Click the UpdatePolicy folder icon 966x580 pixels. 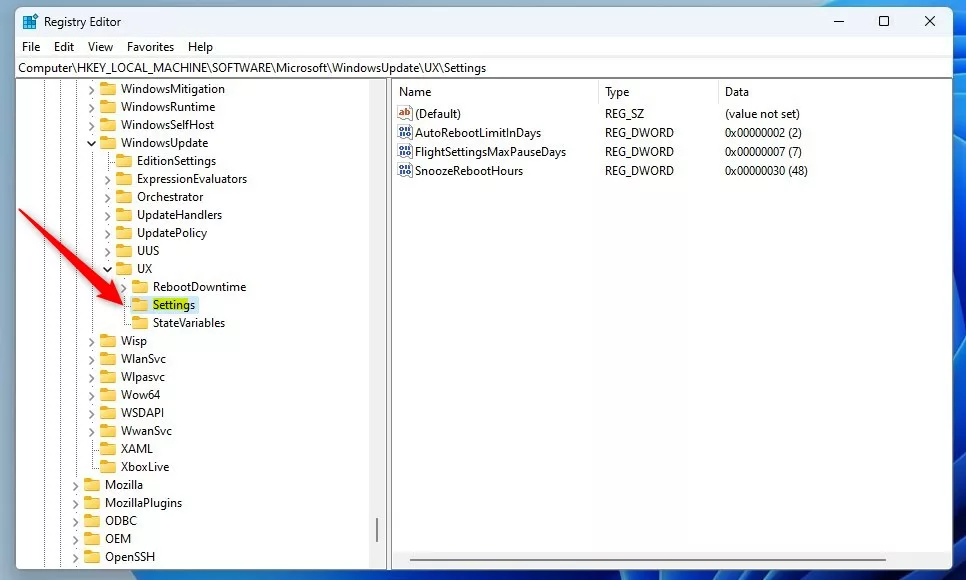(124, 232)
